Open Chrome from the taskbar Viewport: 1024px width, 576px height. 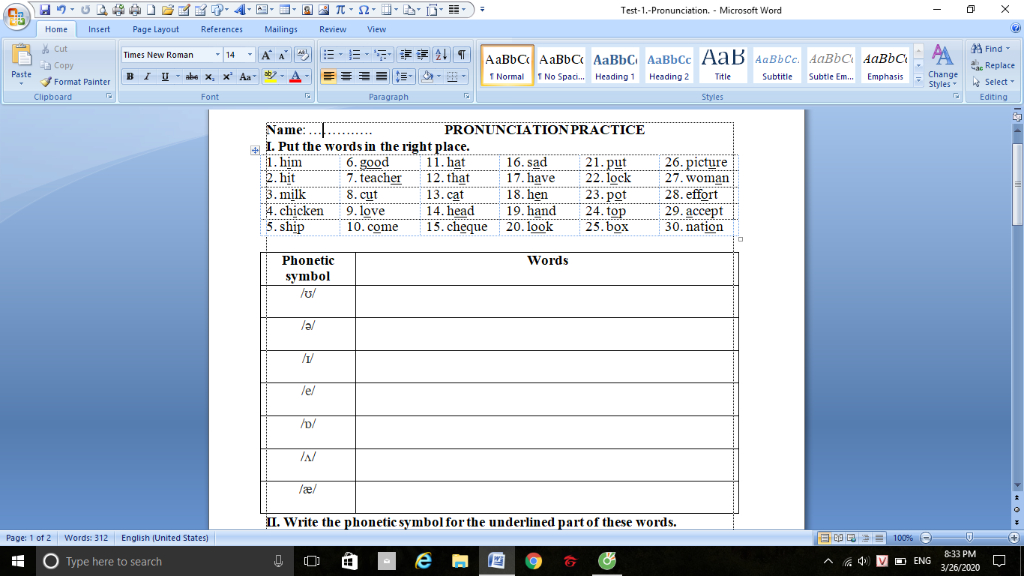point(534,561)
